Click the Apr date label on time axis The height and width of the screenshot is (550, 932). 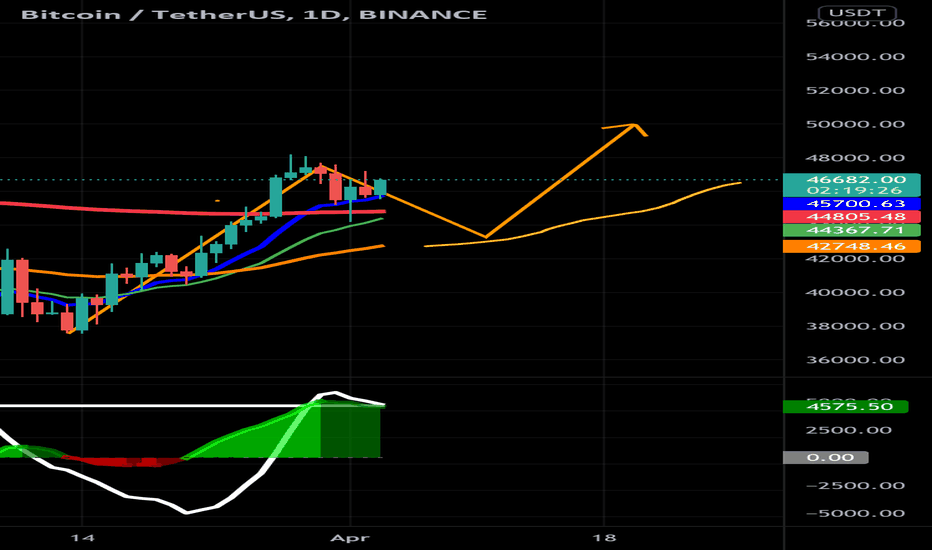pyautogui.click(x=350, y=538)
